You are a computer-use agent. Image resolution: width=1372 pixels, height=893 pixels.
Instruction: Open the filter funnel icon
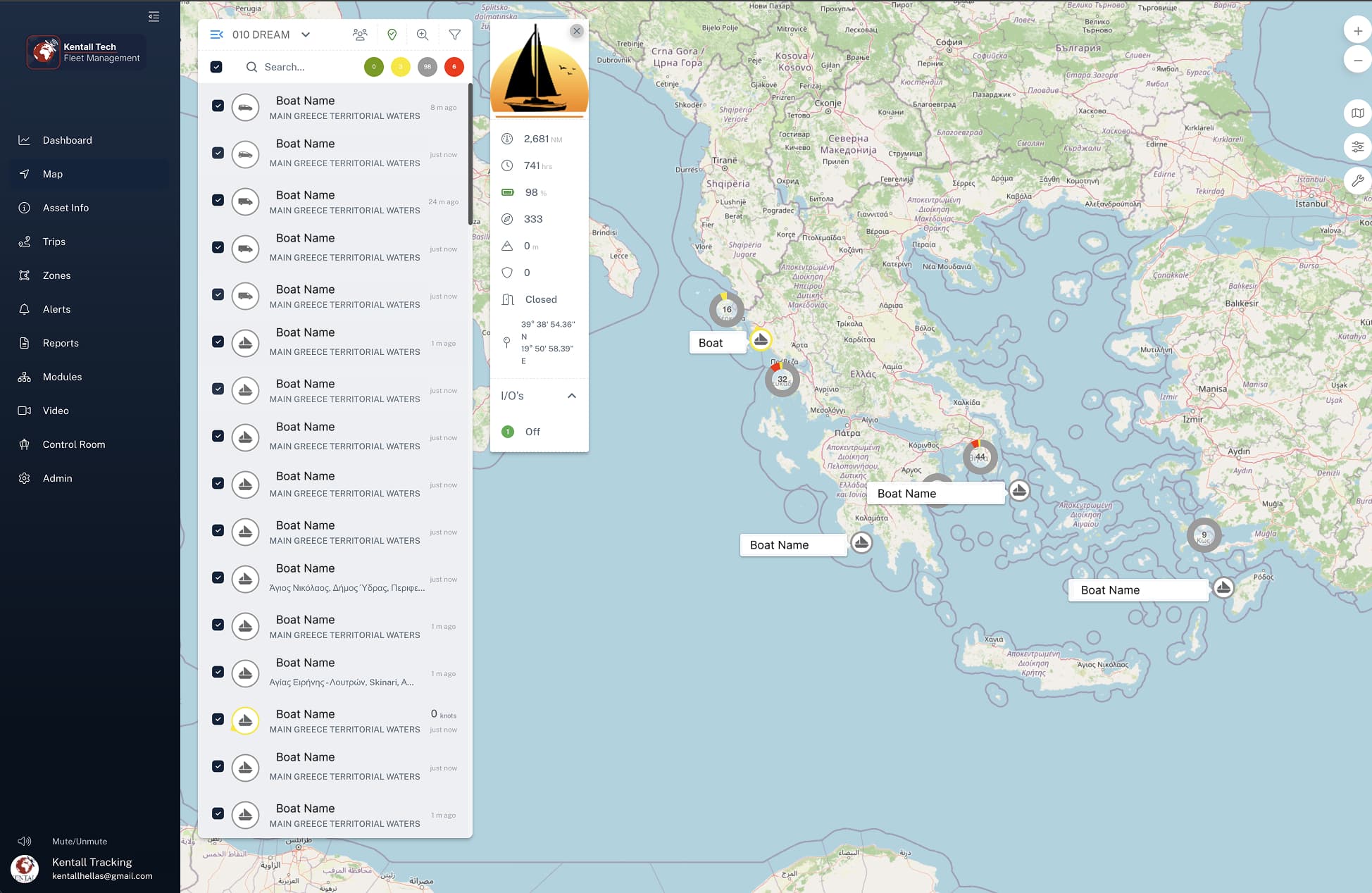pos(455,35)
